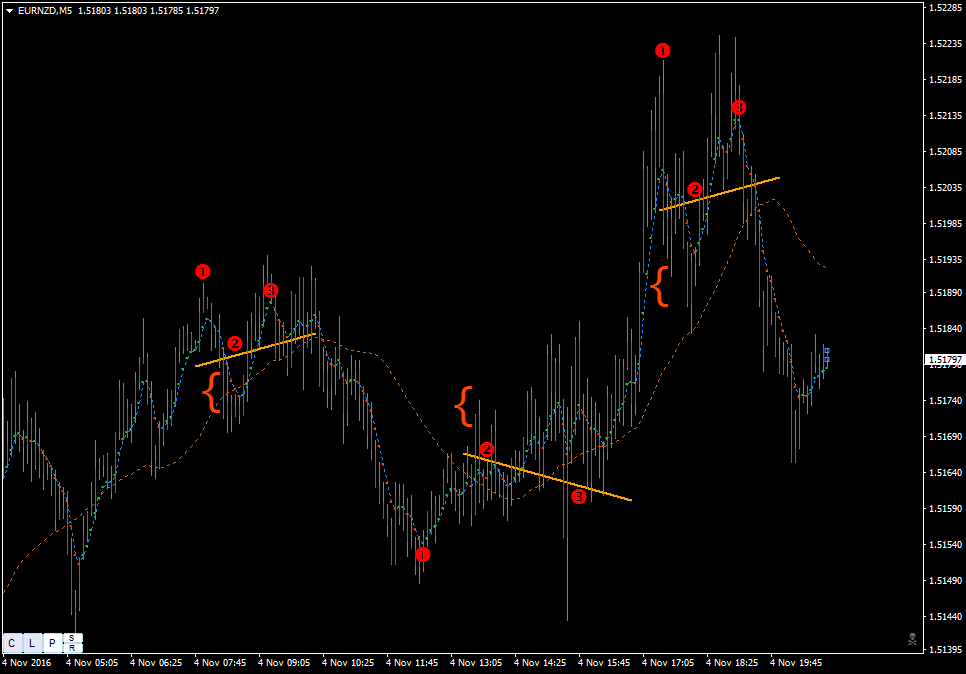Image resolution: width=966 pixels, height=674 pixels.
Task: Click the S button above R
Action: pos(73,638)
